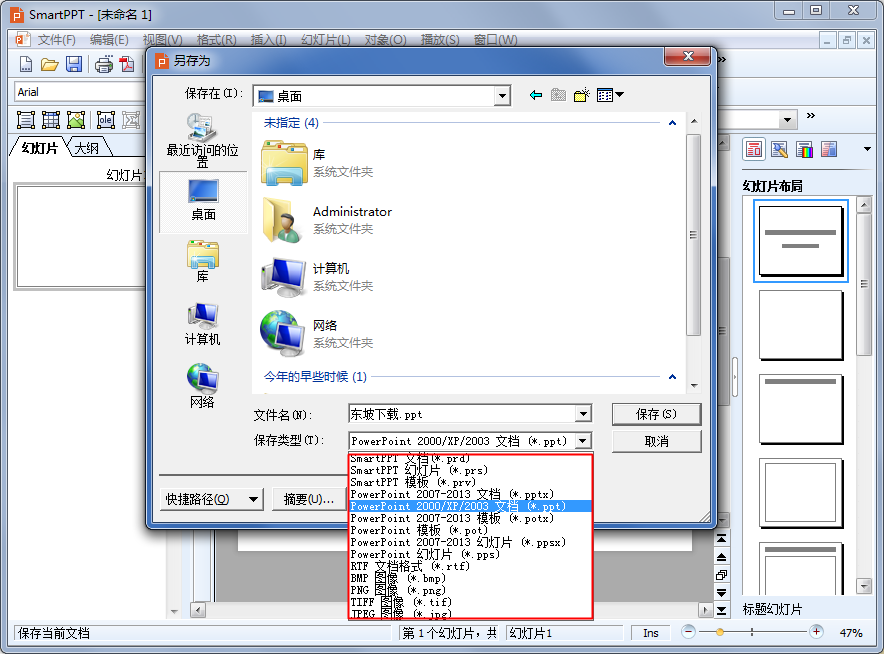884x654 pixels.
Task: Open the 插入(I) menu
Action: (268, 40)
